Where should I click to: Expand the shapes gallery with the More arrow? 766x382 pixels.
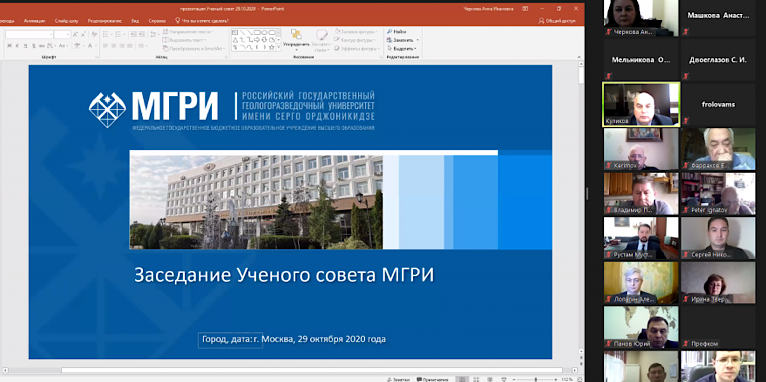point(278,47)
